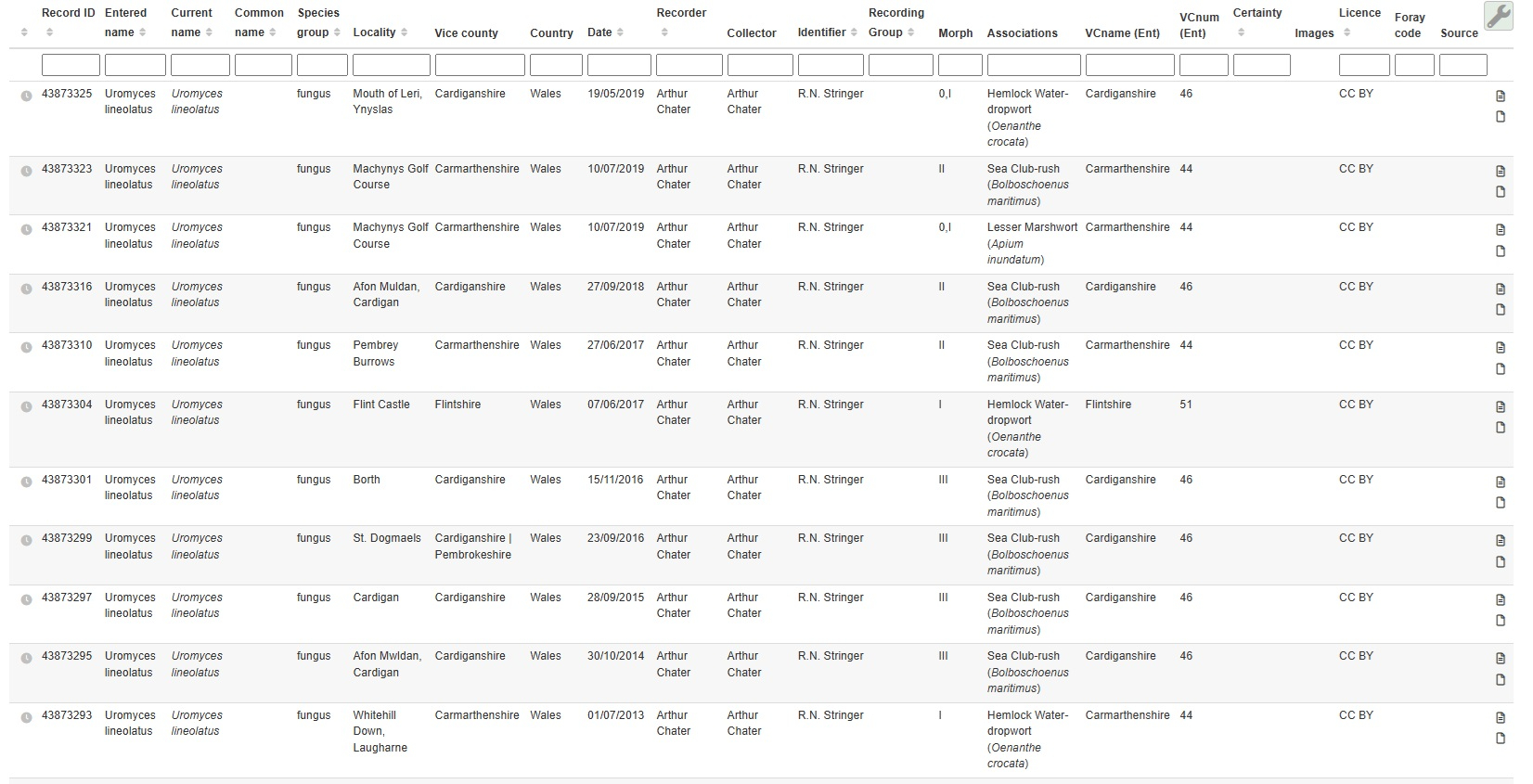Viewport: 1533px width, 784px height.
Task: Open the lined document icon for record 43873304
Action: point(1501,407)
